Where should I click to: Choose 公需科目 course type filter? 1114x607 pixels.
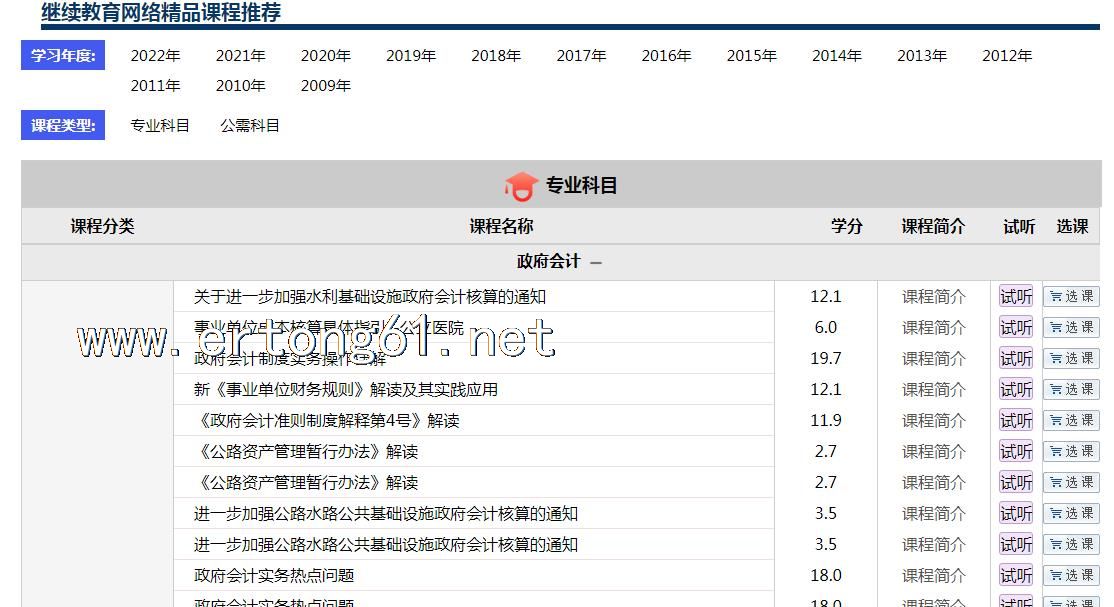tap(250, 126)
